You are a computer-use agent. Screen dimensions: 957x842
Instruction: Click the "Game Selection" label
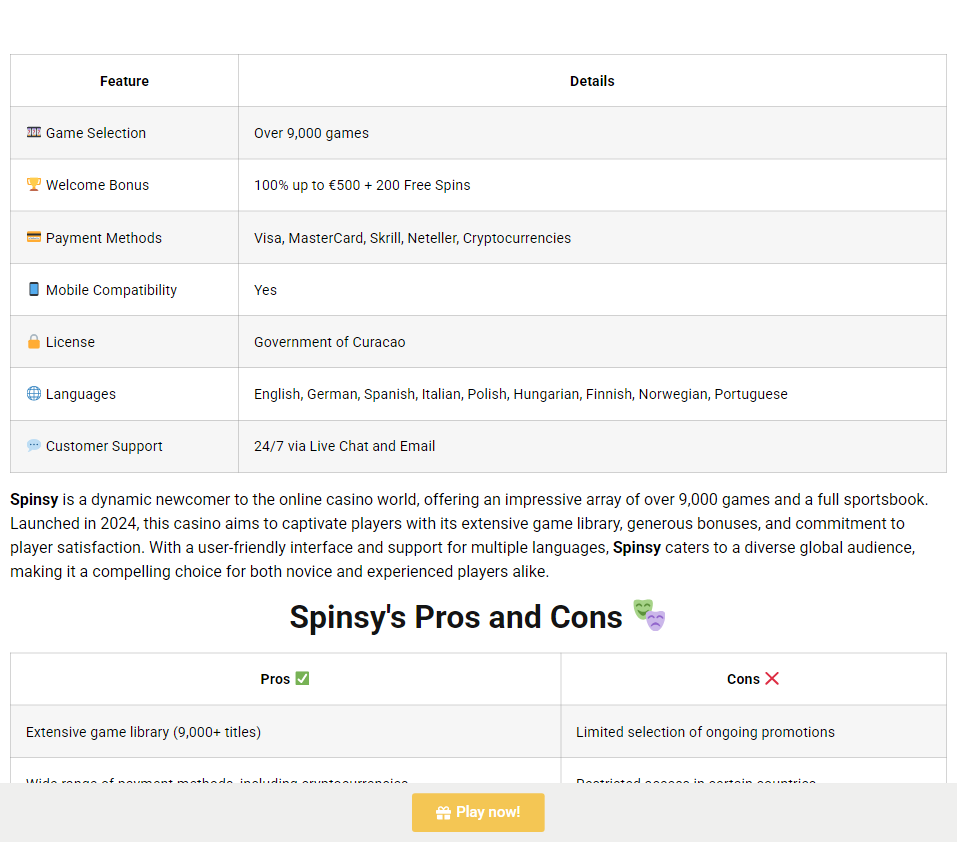[x=96, y=133]
